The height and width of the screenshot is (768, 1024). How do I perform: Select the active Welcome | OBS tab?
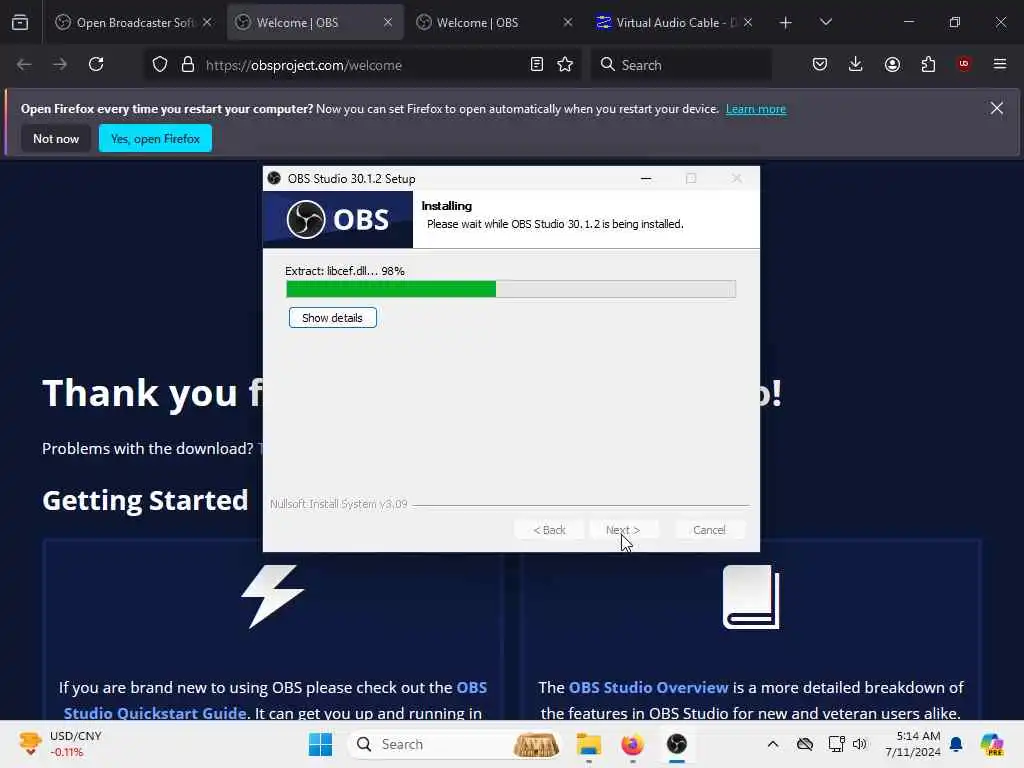coord(315,22)
